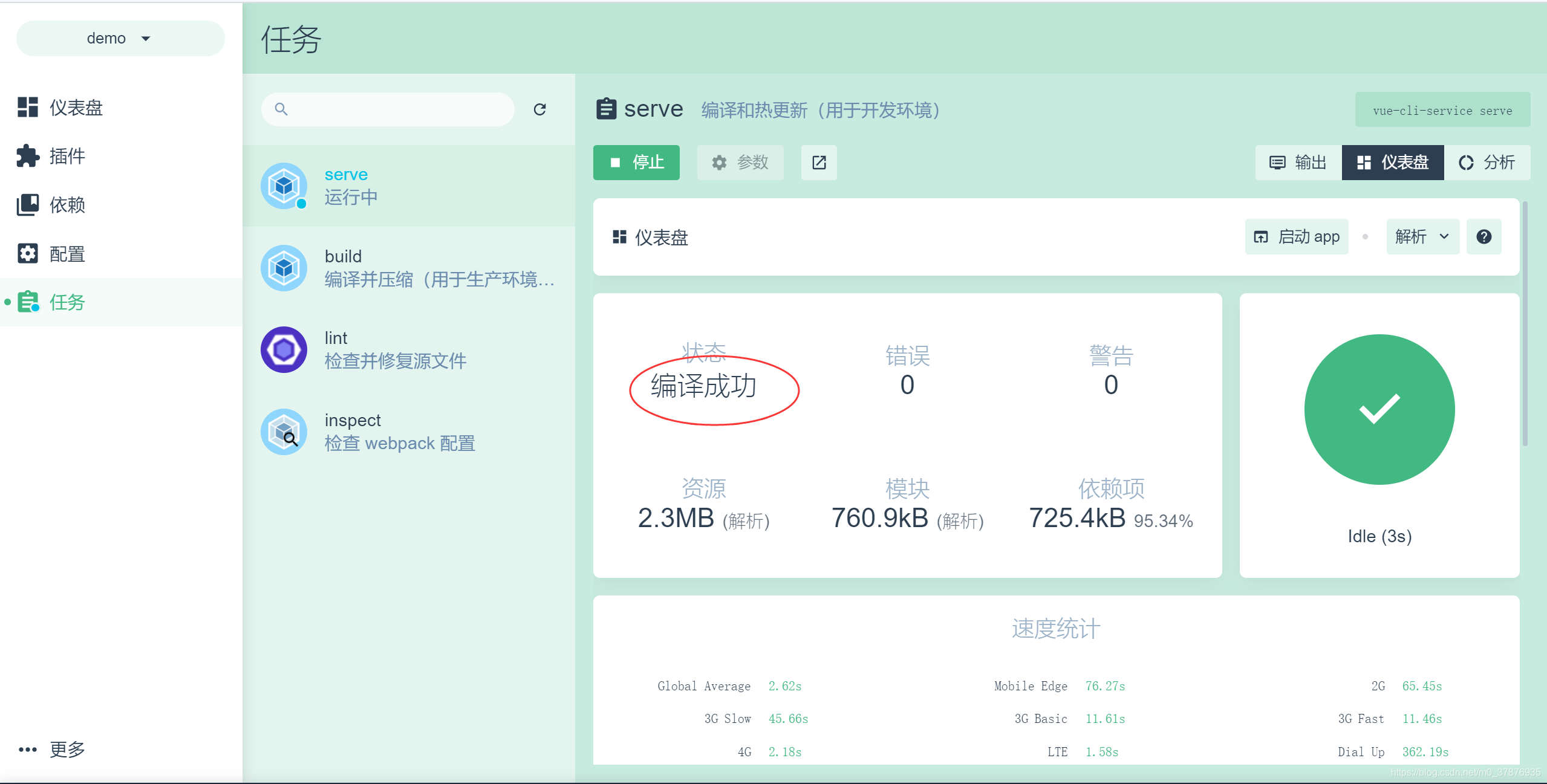Click the 编译成功 status text
The width and height of the screenshot is (1547, 784).
click(x=703, y=386)
